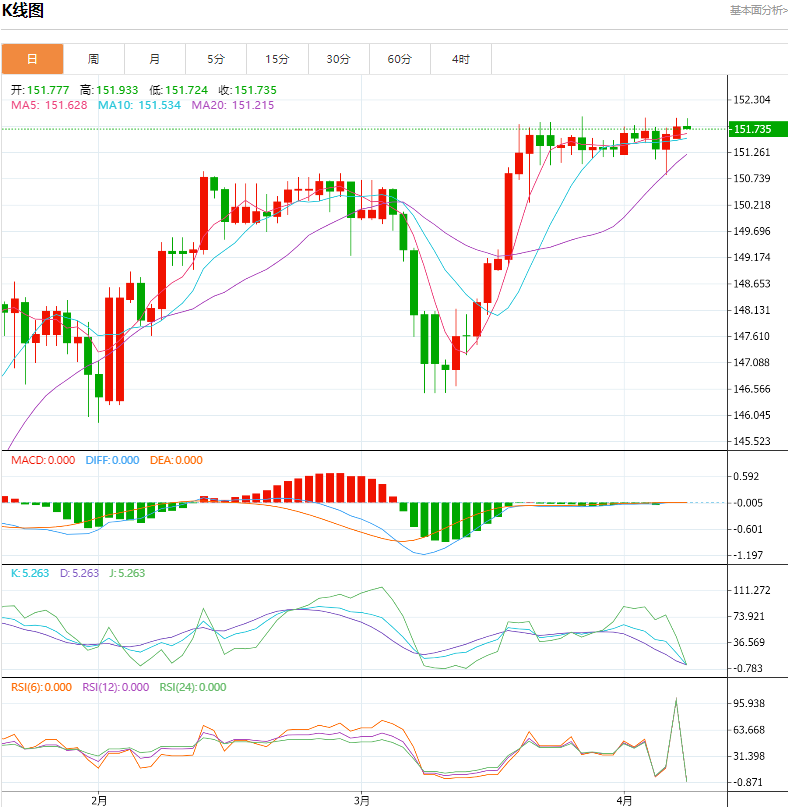
Task: Open the 基本面分析 link
Action: pyautogui.click(x=757, y=10)
